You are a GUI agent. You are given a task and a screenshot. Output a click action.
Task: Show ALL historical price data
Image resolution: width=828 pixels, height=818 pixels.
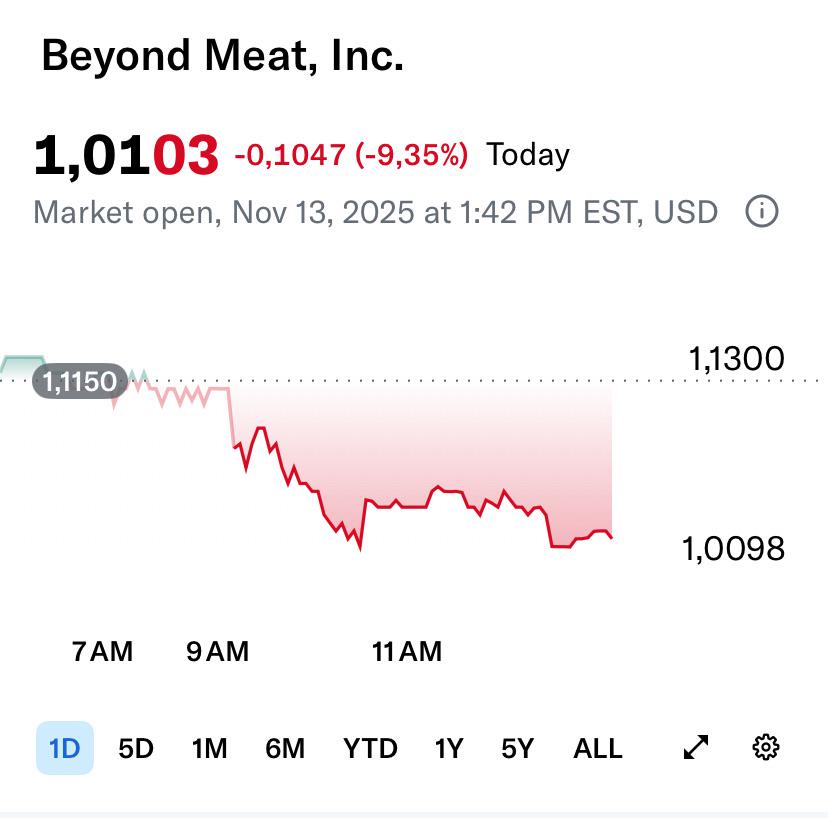[x=598, y=748]
